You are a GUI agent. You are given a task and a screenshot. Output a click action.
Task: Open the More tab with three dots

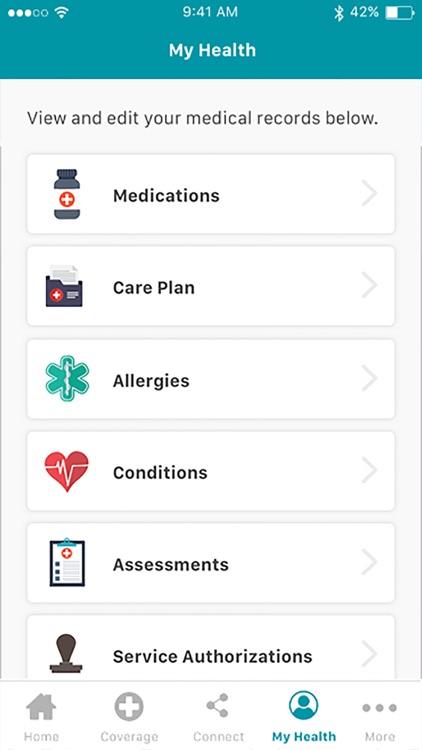pyautogui.click(x=379, y=716)
